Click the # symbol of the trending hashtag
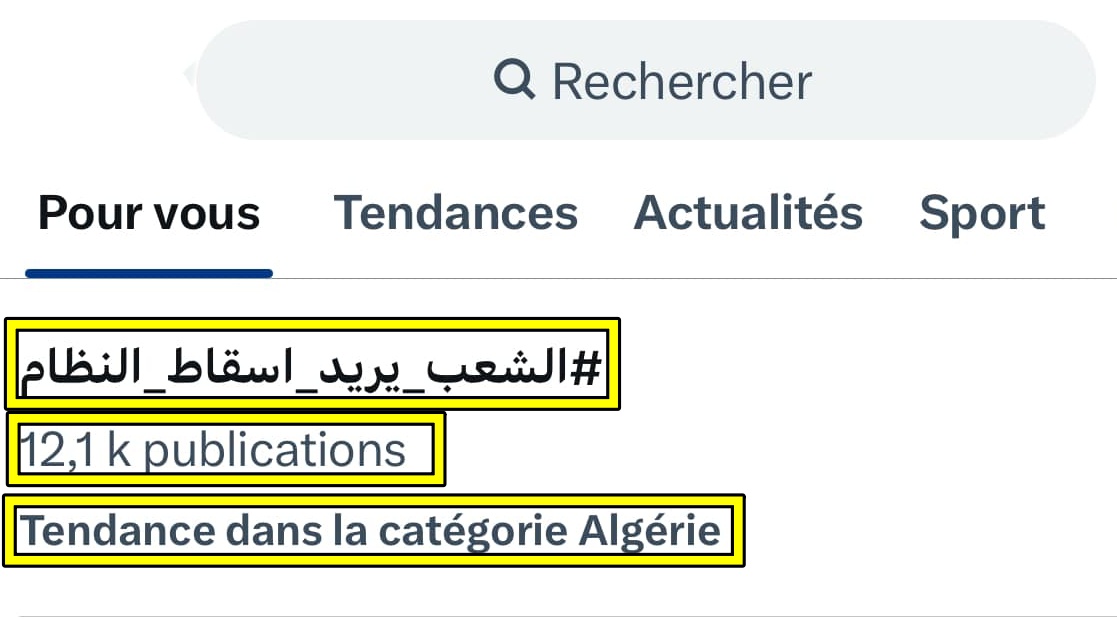Viewport: 1117px width, 619px height. pyautogui.click(x=584, y=366)
